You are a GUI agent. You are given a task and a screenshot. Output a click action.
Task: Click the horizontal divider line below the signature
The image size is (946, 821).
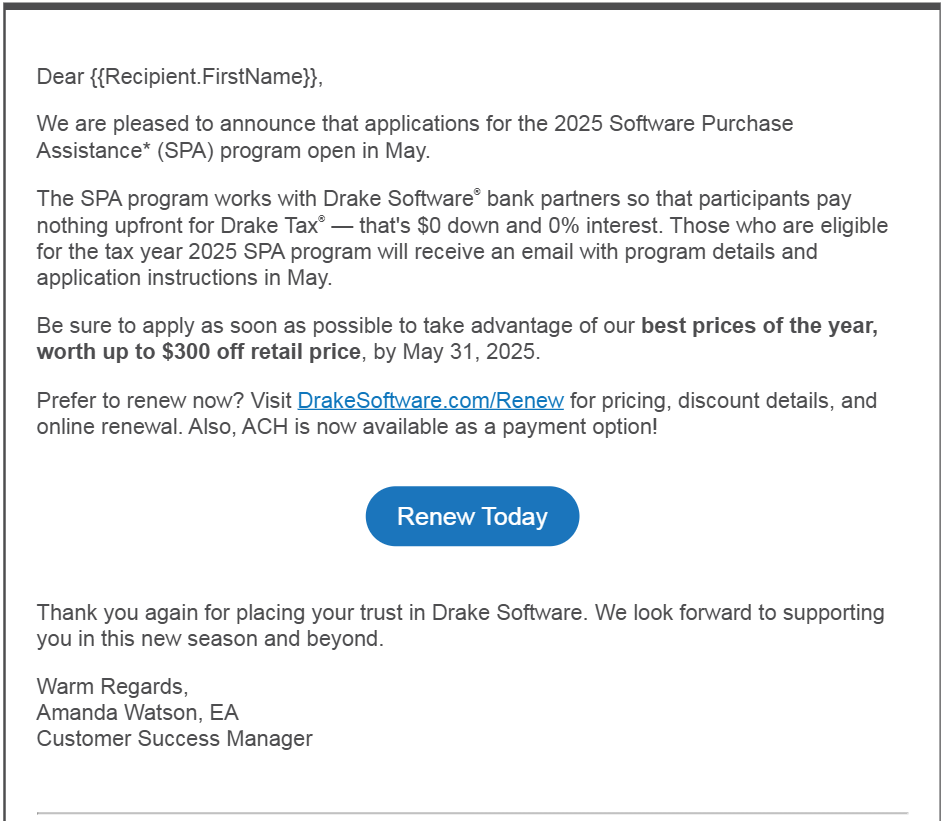pyautogui.click(x=472, y=813)
